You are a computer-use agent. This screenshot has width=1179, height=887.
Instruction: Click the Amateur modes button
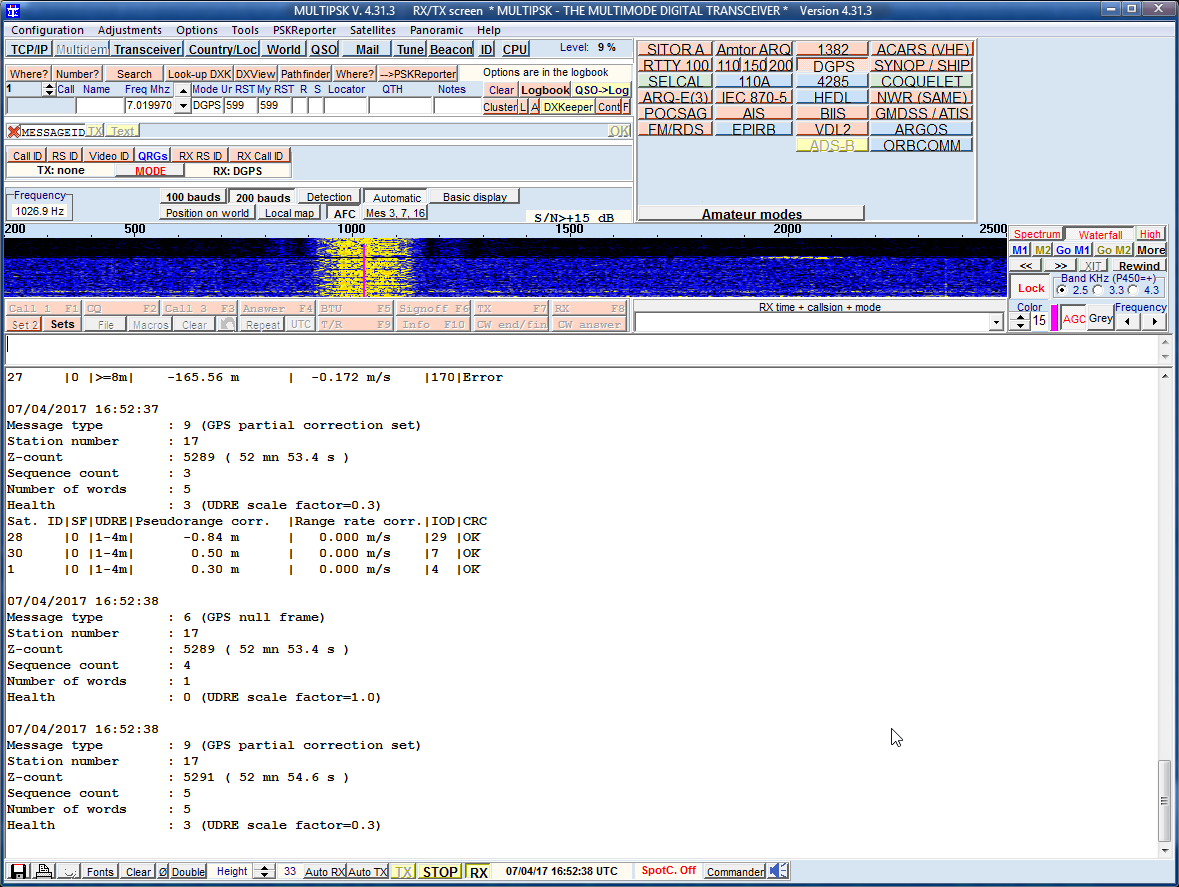coord(751,213)
